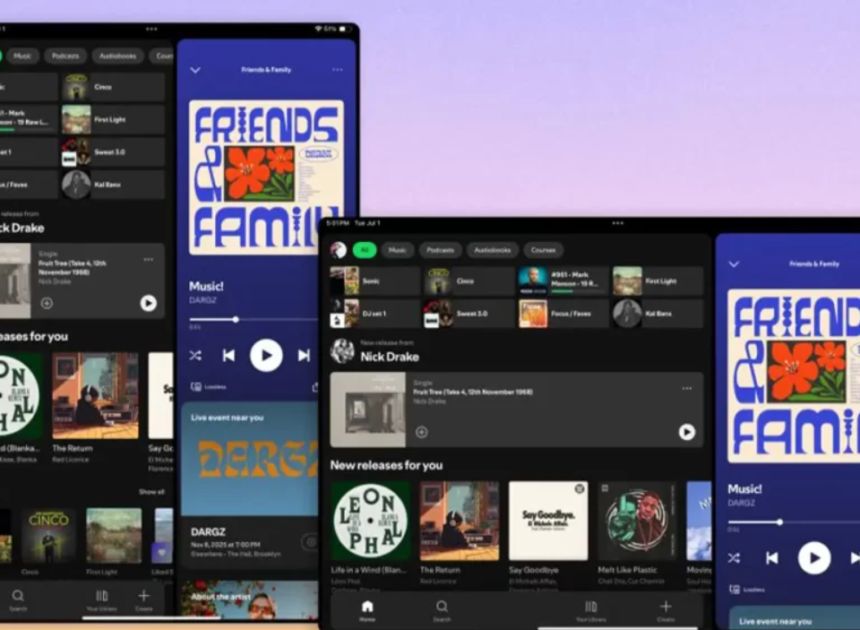Screen dimensions: 860x630
Task: Open the Melt Like Plastic album thumbnail
Action: click(636, 518)
